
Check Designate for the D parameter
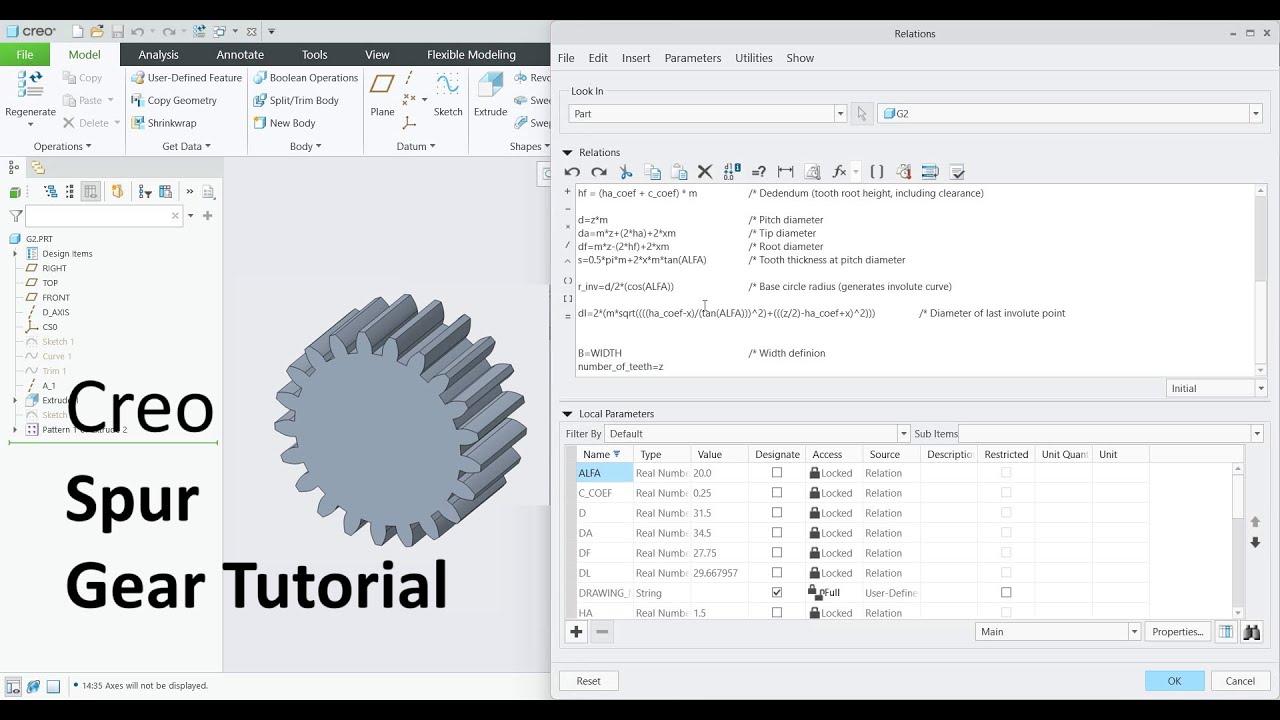[777, 513]
